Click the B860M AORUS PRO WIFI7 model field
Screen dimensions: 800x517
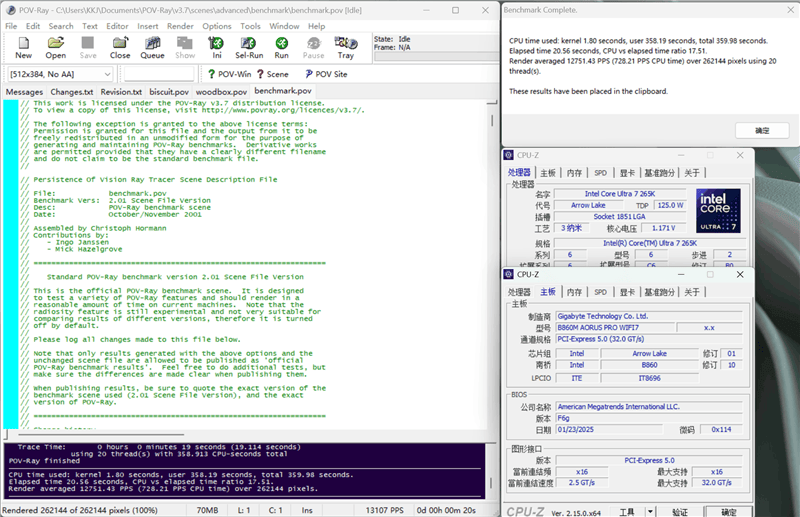pos(615,327)
